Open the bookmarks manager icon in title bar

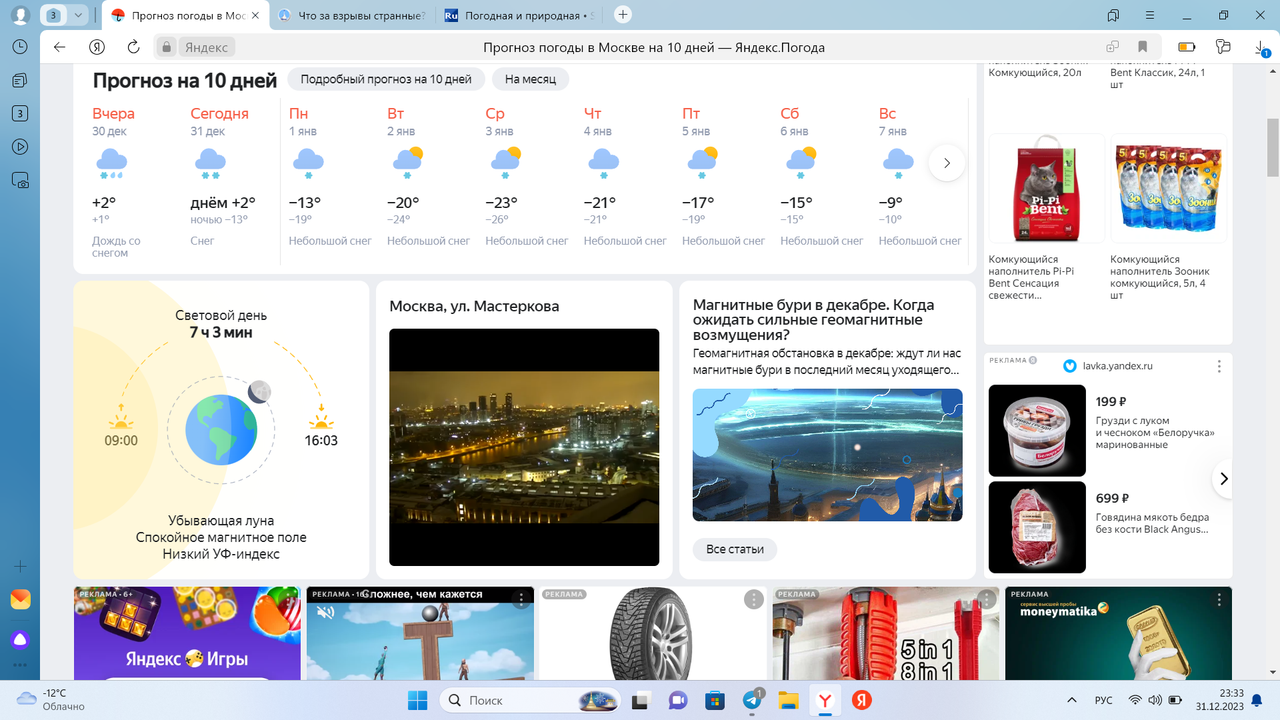coord(1113,15)
